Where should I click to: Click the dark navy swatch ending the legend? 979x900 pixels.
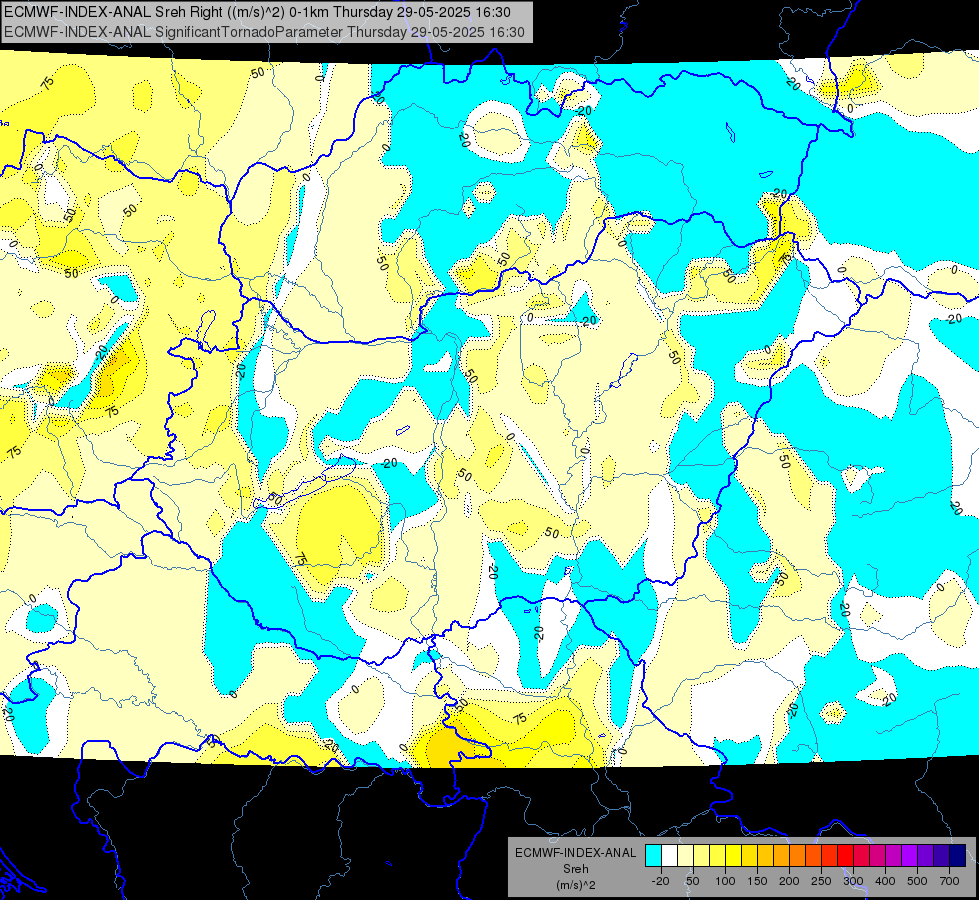point(958,855)
